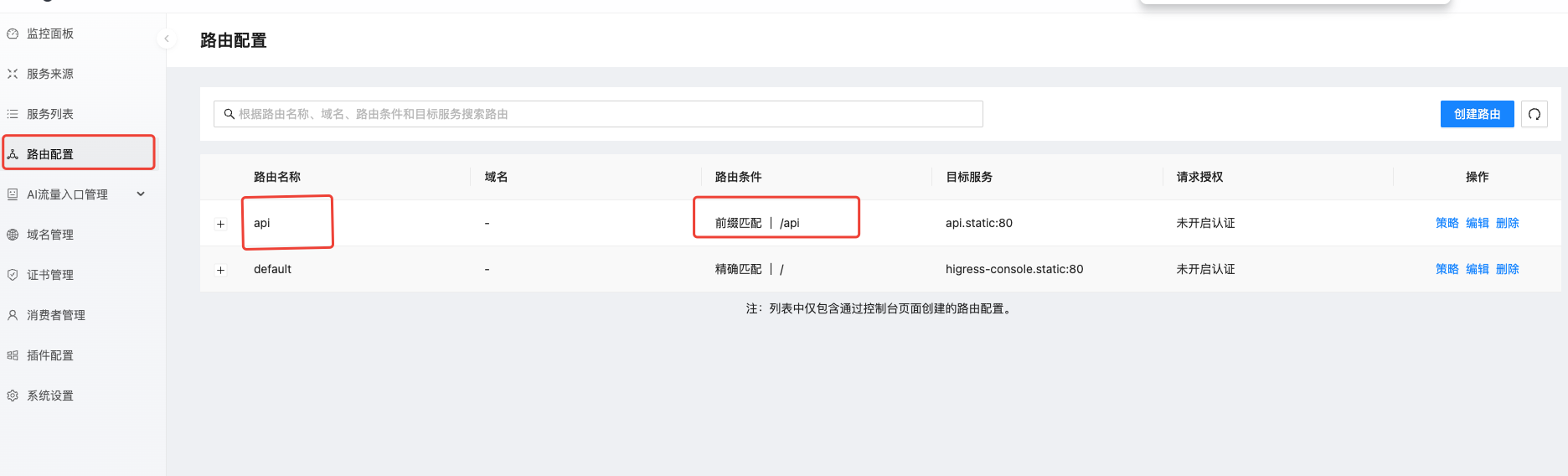Expand the default route row

click(x=221, y=270)
